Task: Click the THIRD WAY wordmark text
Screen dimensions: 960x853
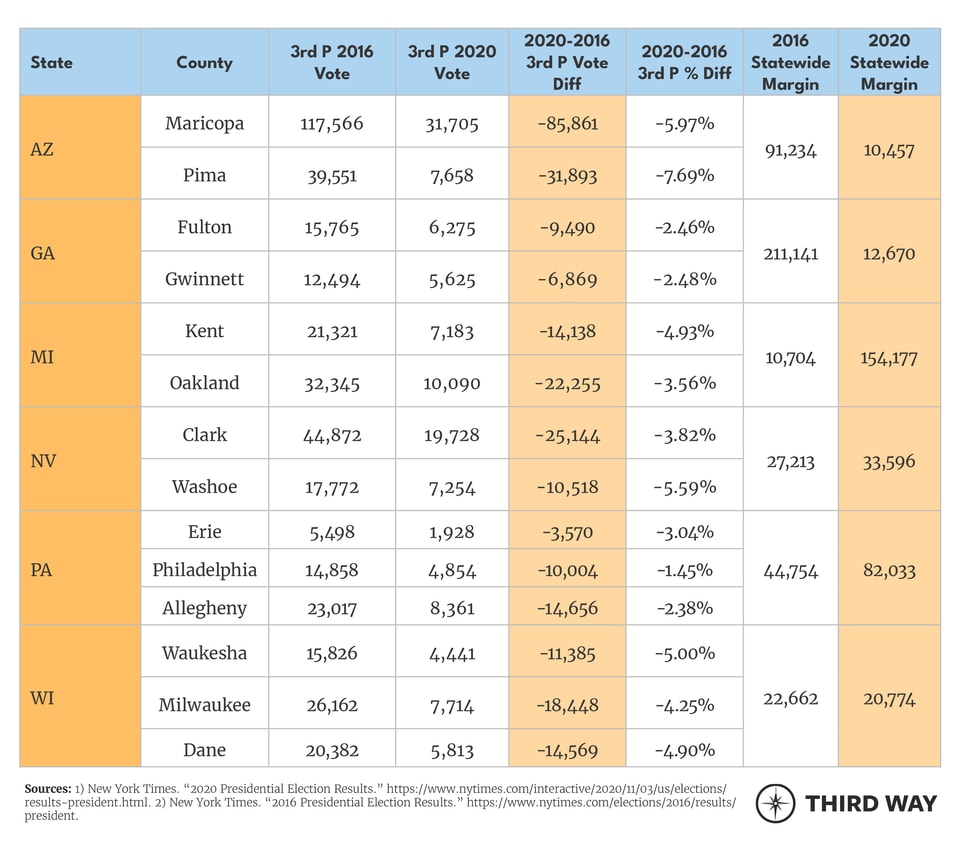Action: 871,804
